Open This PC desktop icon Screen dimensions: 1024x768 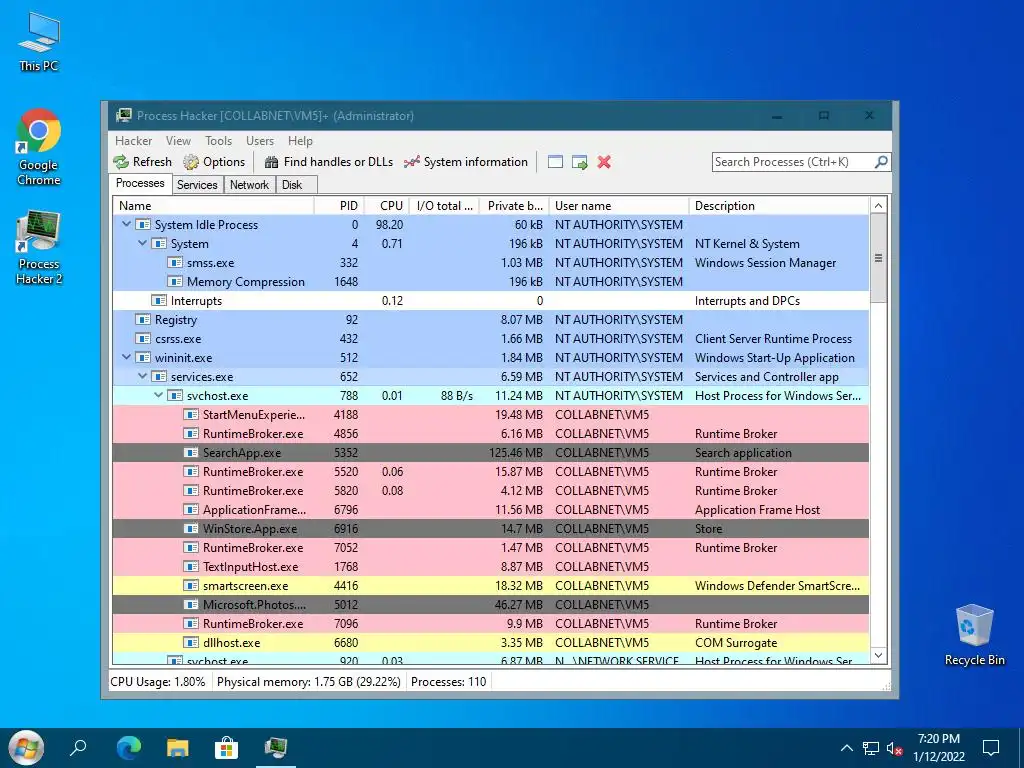point(39,42)
